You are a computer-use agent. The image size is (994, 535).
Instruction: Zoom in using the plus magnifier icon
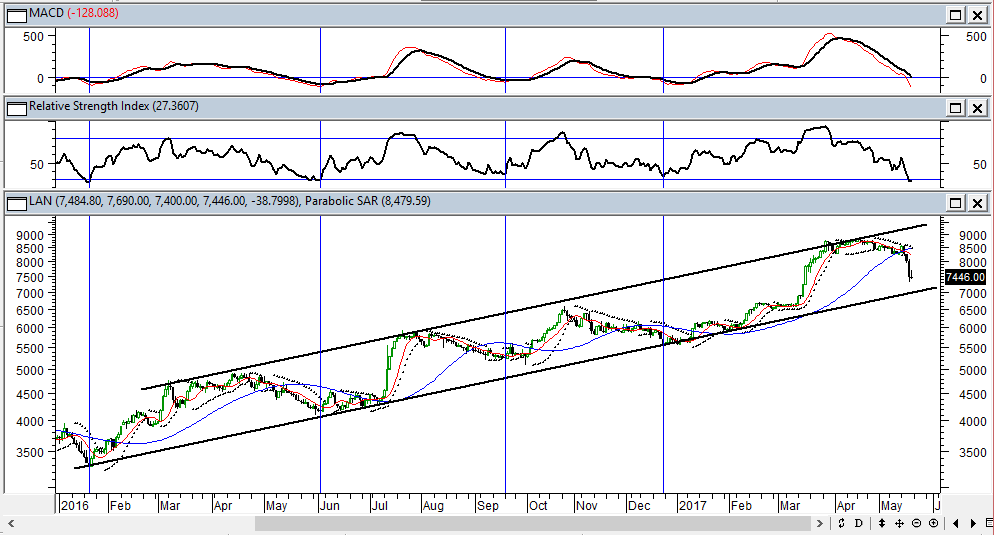tap(933, 523)
